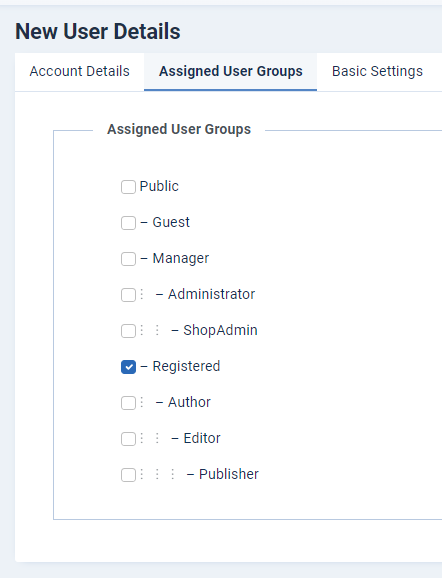This screenshot has width=442, height=578.
Task: Check the Public group checkbox
Action: [x=128, y=187]
